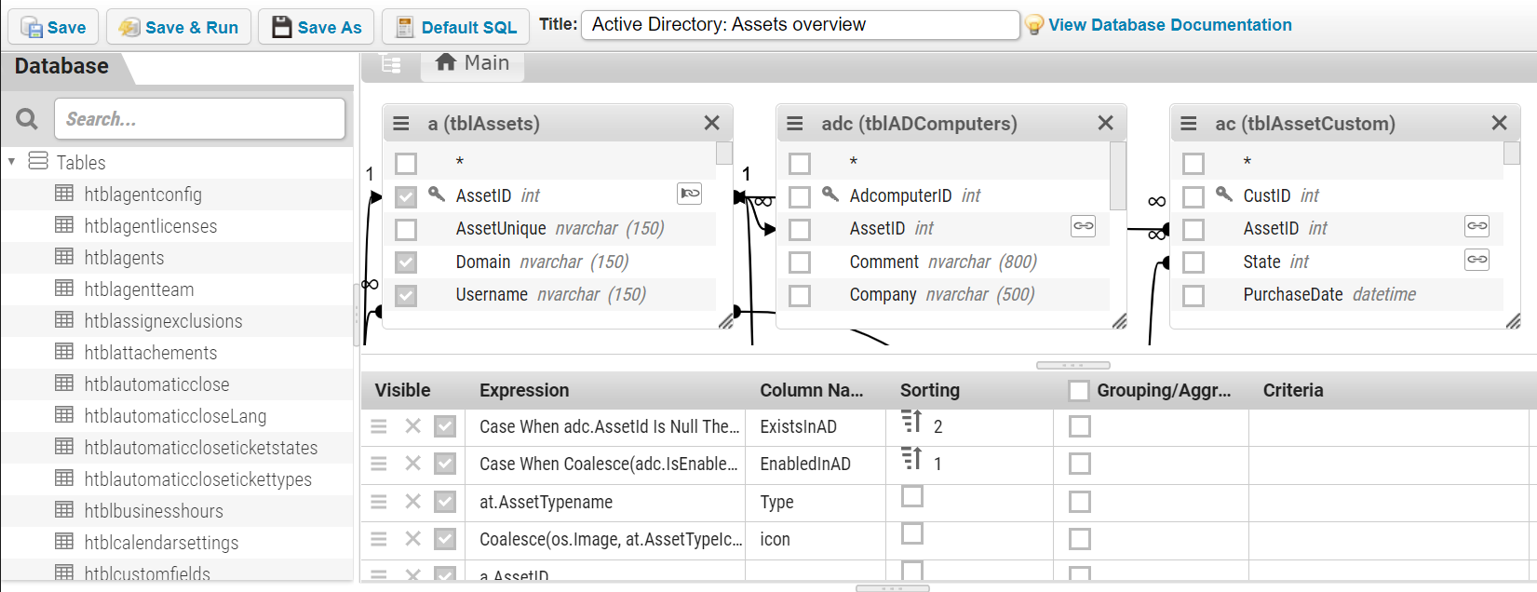The width and height of the screenshot is (1537, 592).
Task: Click resize handle corner of tblAssets table
Action: [x=724, y=320]
